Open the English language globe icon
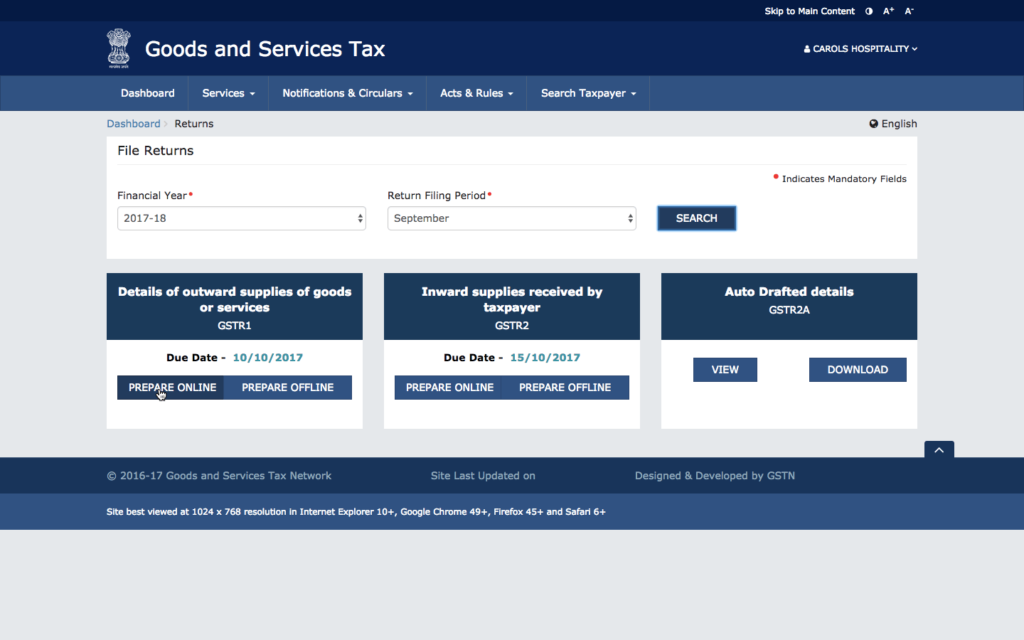Image resolution: width=1024 pixels, height=640 pixels. click(x=873, y=123)
